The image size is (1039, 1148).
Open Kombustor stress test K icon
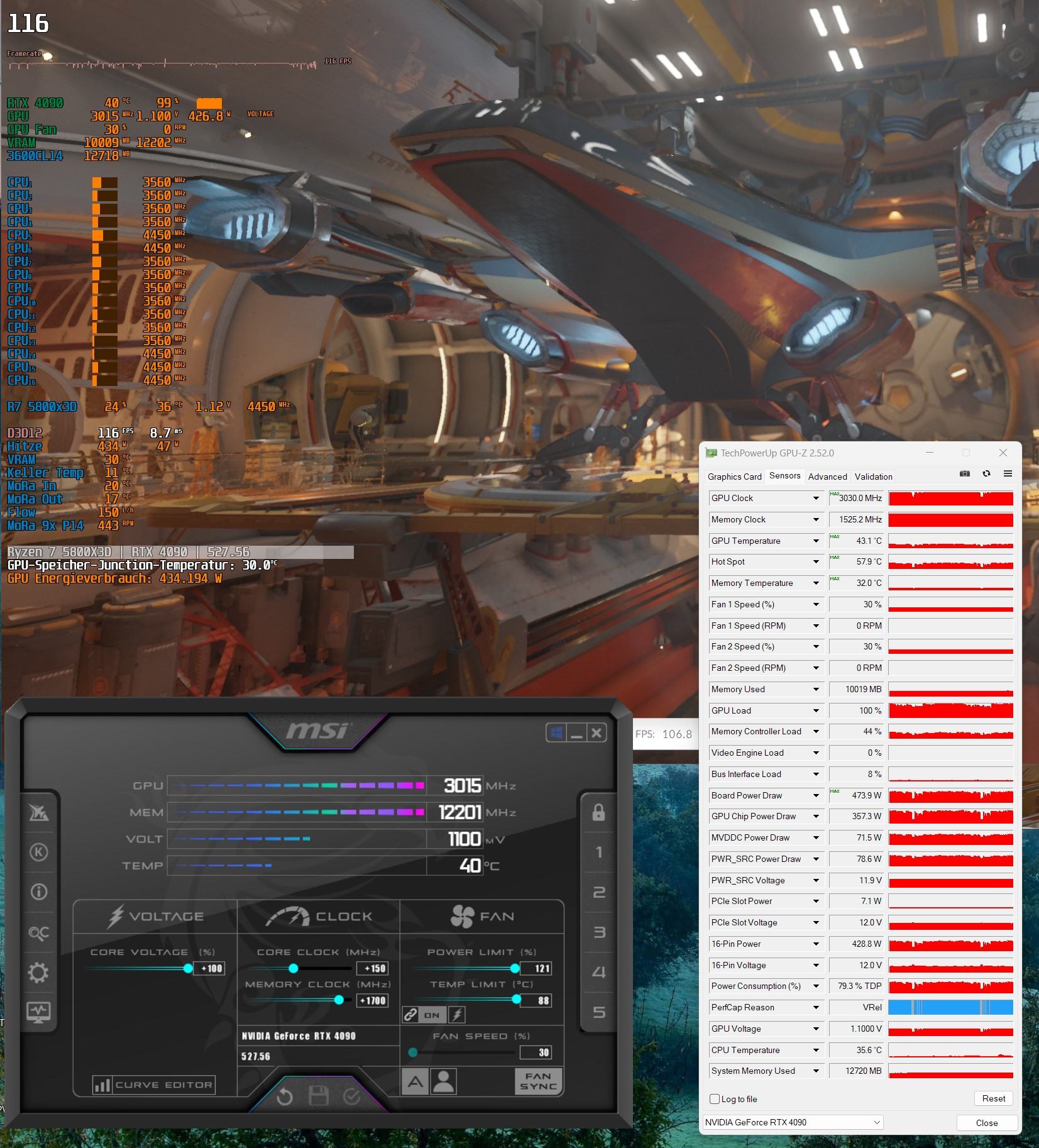[x=38, y=852]
